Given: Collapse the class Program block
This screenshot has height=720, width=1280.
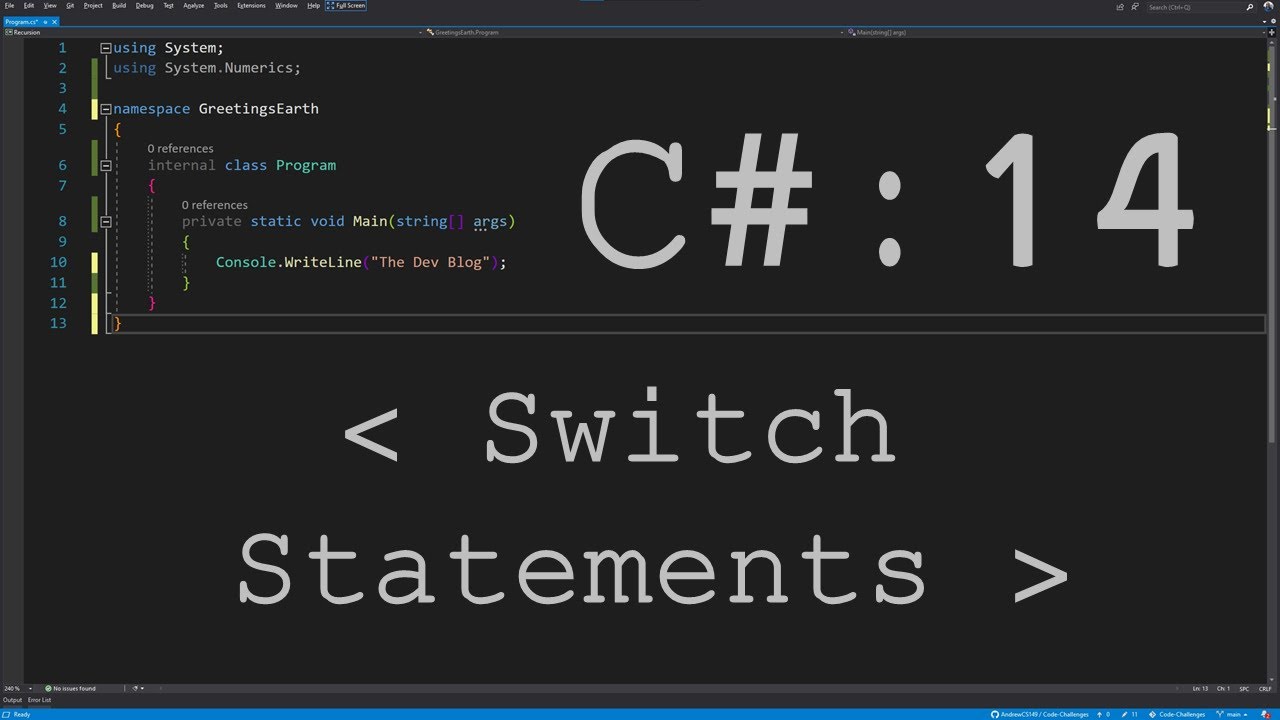Looking at the screenshot, I should pos(105,166).
